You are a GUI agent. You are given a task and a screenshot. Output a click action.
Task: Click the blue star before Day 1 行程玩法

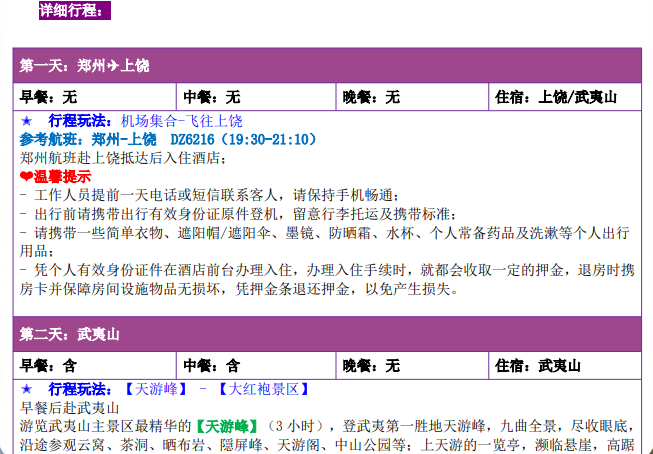27,121
